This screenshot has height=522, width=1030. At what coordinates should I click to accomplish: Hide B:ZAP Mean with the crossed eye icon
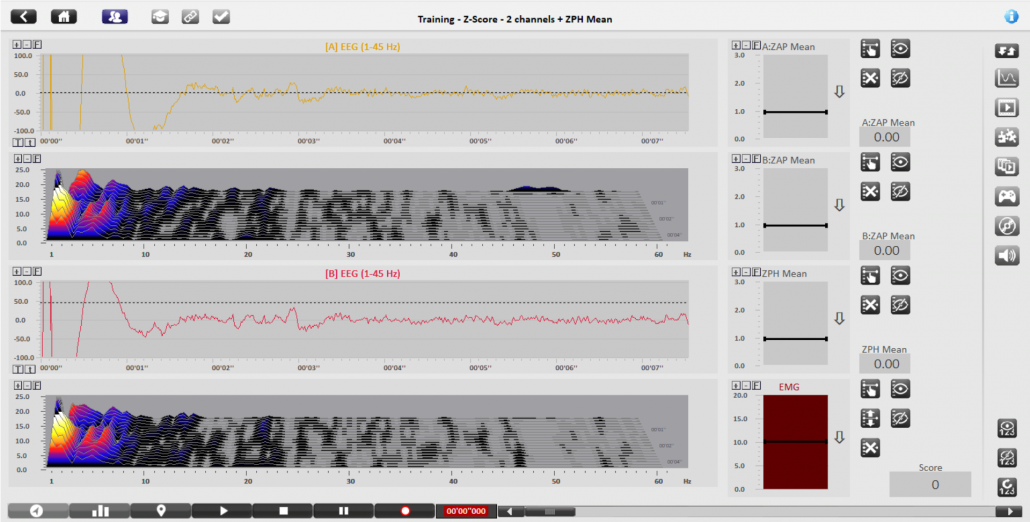901,192
